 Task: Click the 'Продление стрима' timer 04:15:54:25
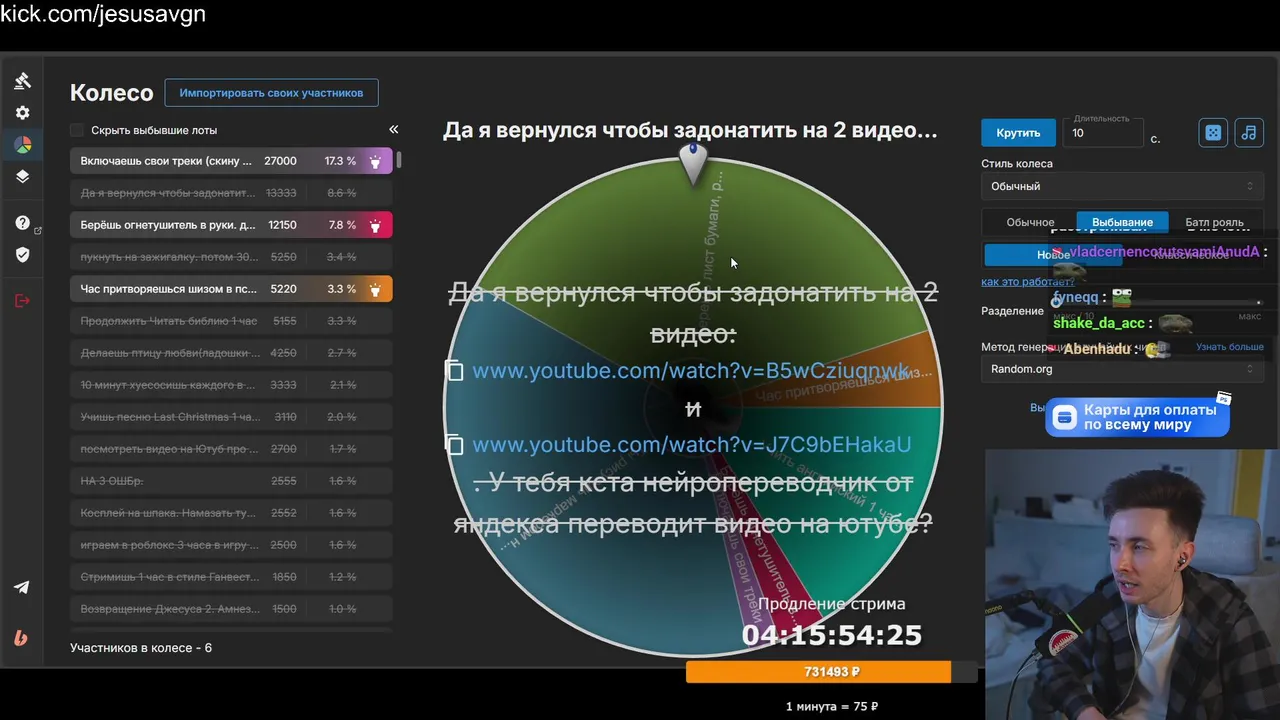click(x=831, y=635)
